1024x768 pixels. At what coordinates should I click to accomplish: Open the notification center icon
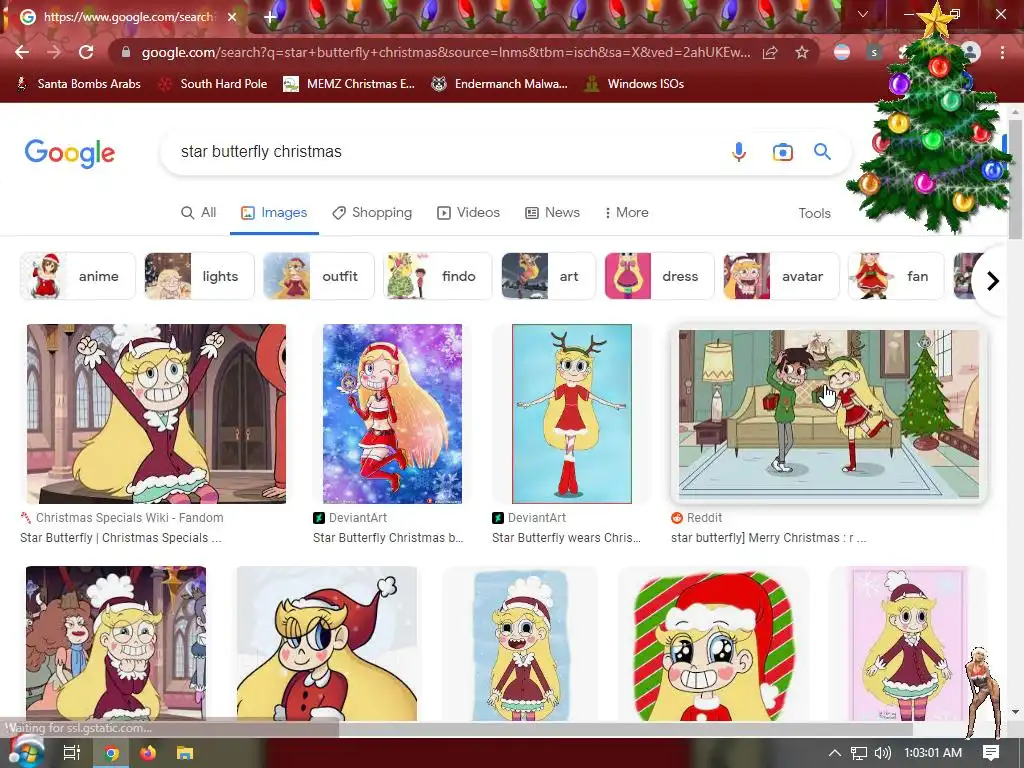(x=991, y=753)
